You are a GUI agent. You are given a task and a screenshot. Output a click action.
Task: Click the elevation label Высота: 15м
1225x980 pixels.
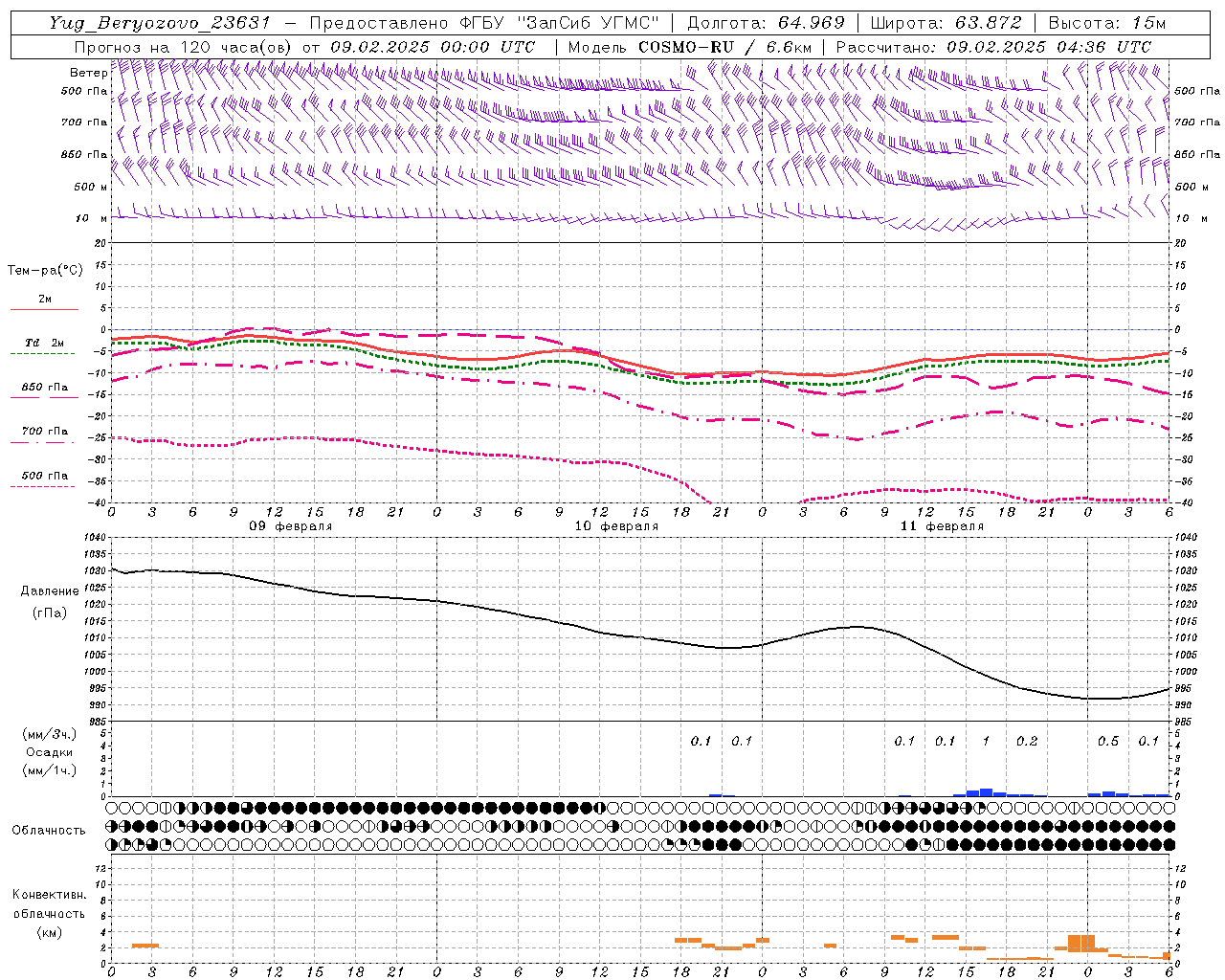[x=1107, y=23]
